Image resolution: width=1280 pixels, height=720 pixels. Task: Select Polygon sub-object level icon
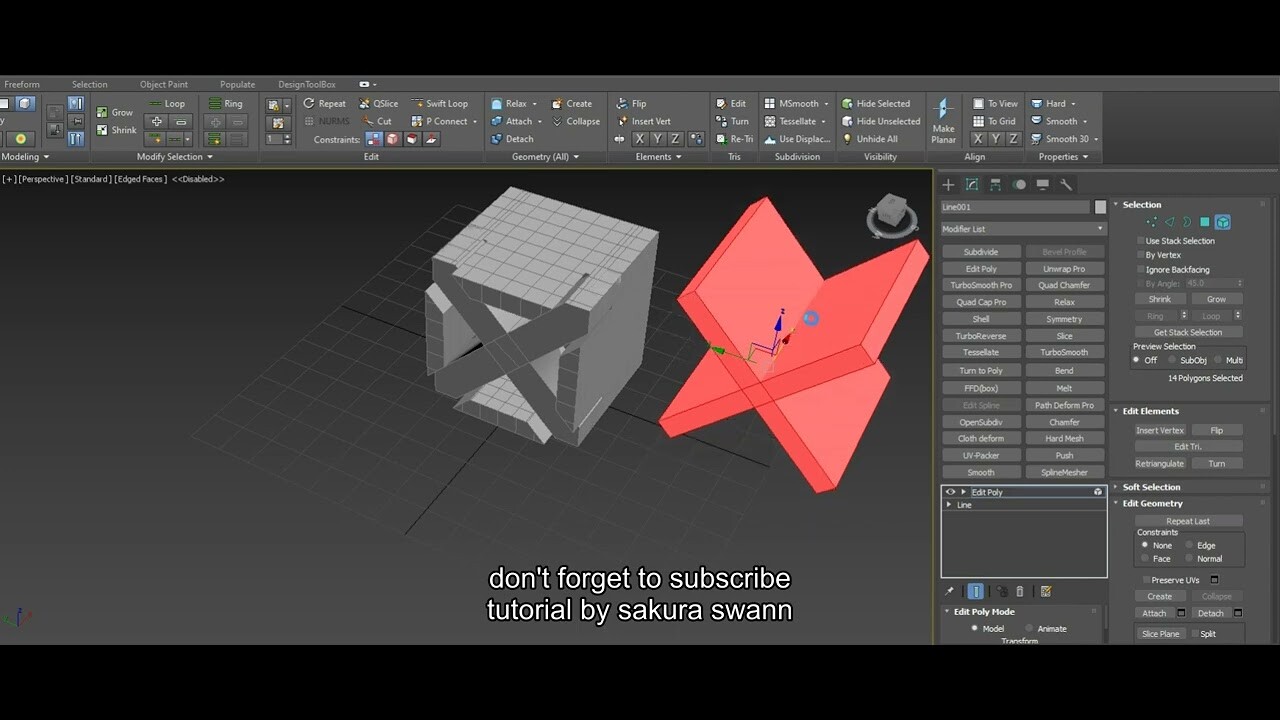(x=1205, y=222)
